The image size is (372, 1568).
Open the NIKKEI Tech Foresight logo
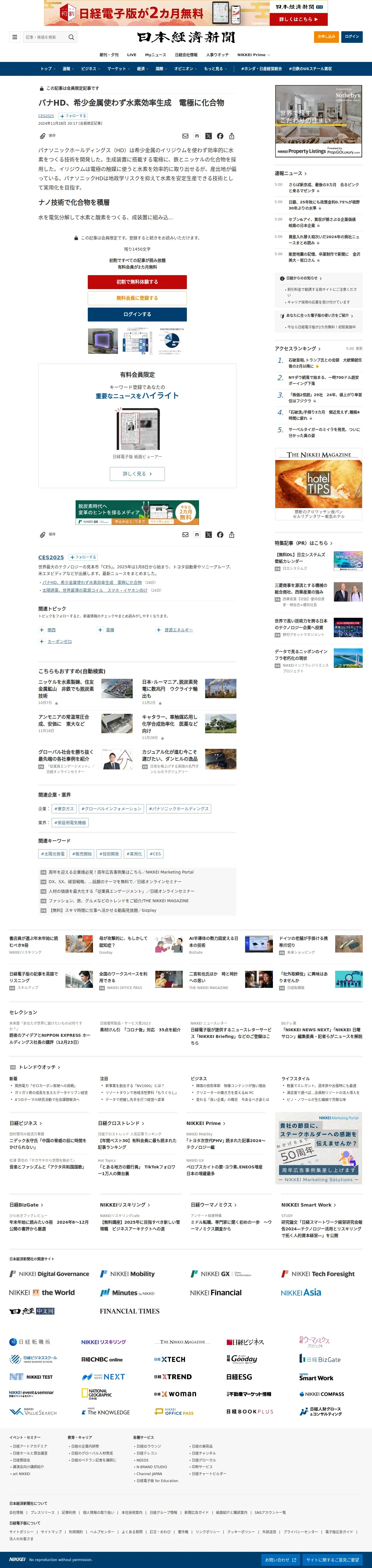pos(318,1273)
